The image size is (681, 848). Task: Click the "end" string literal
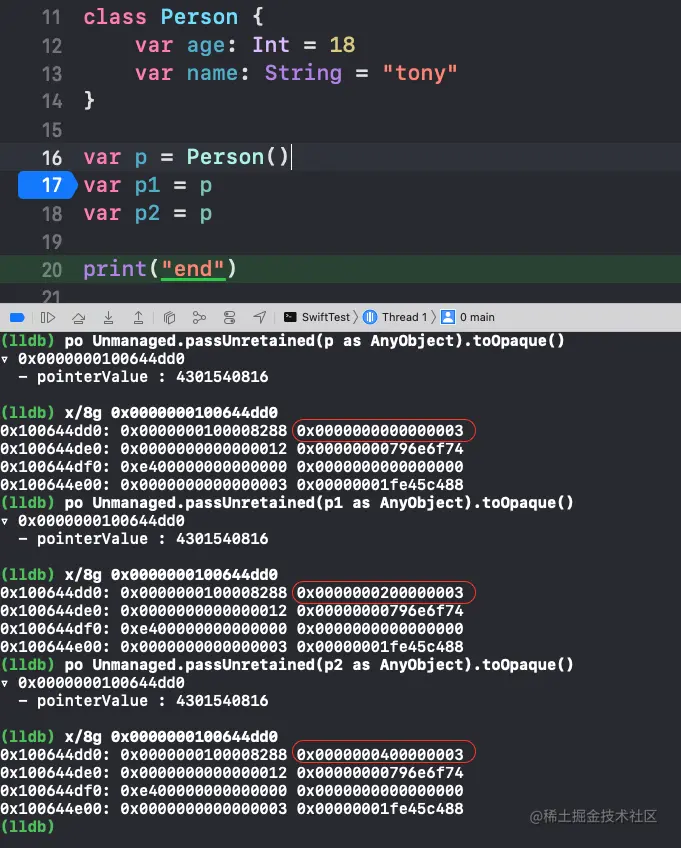point(193,269)
